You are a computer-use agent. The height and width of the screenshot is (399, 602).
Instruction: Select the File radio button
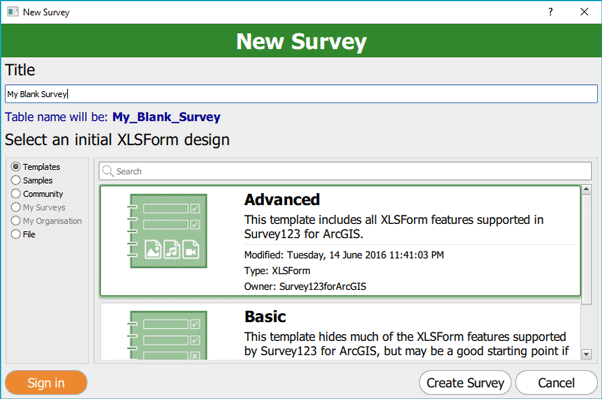point(16,234)
